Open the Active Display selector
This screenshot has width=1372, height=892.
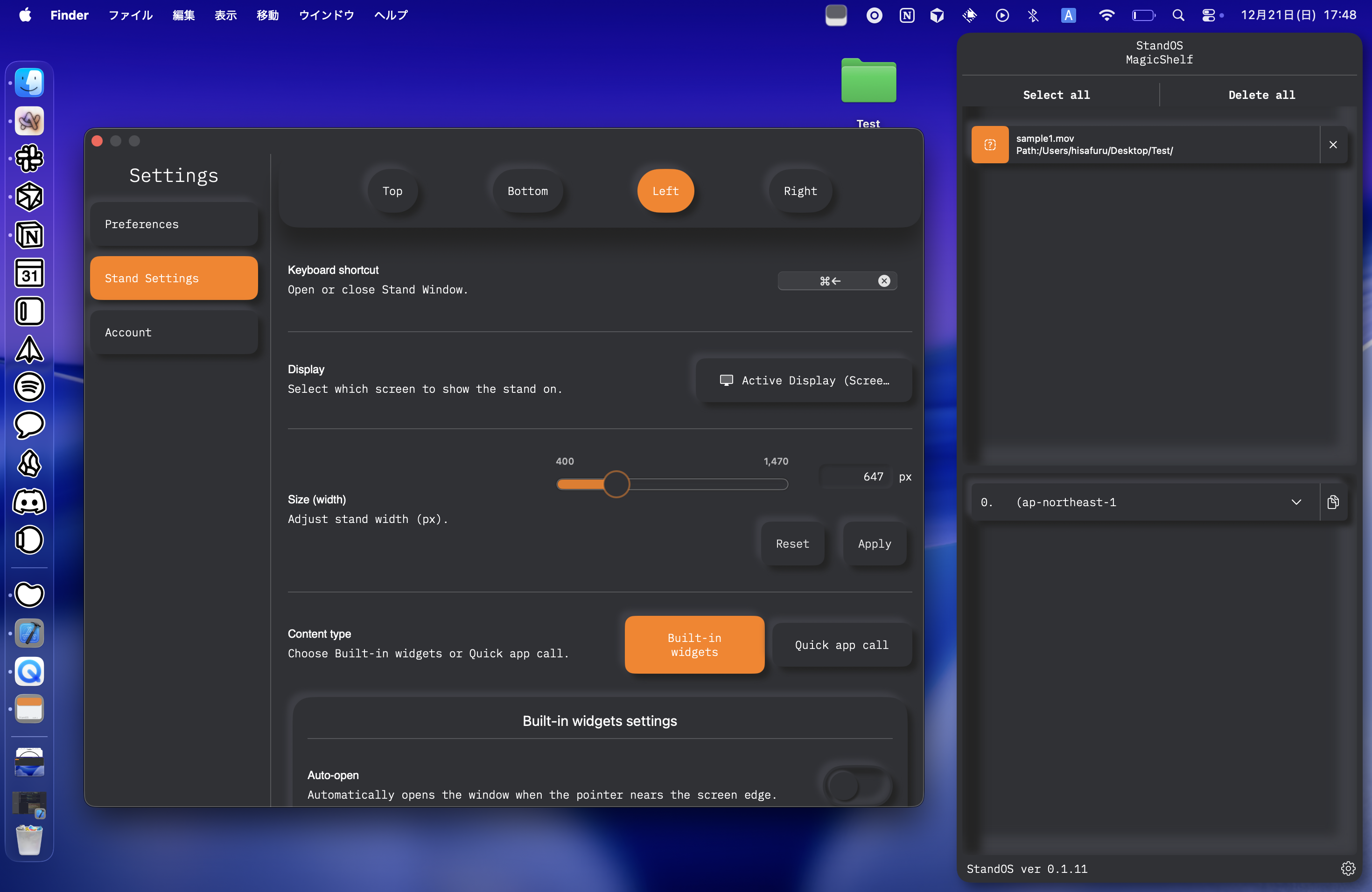pyautogui.click(x=804, y=380)
